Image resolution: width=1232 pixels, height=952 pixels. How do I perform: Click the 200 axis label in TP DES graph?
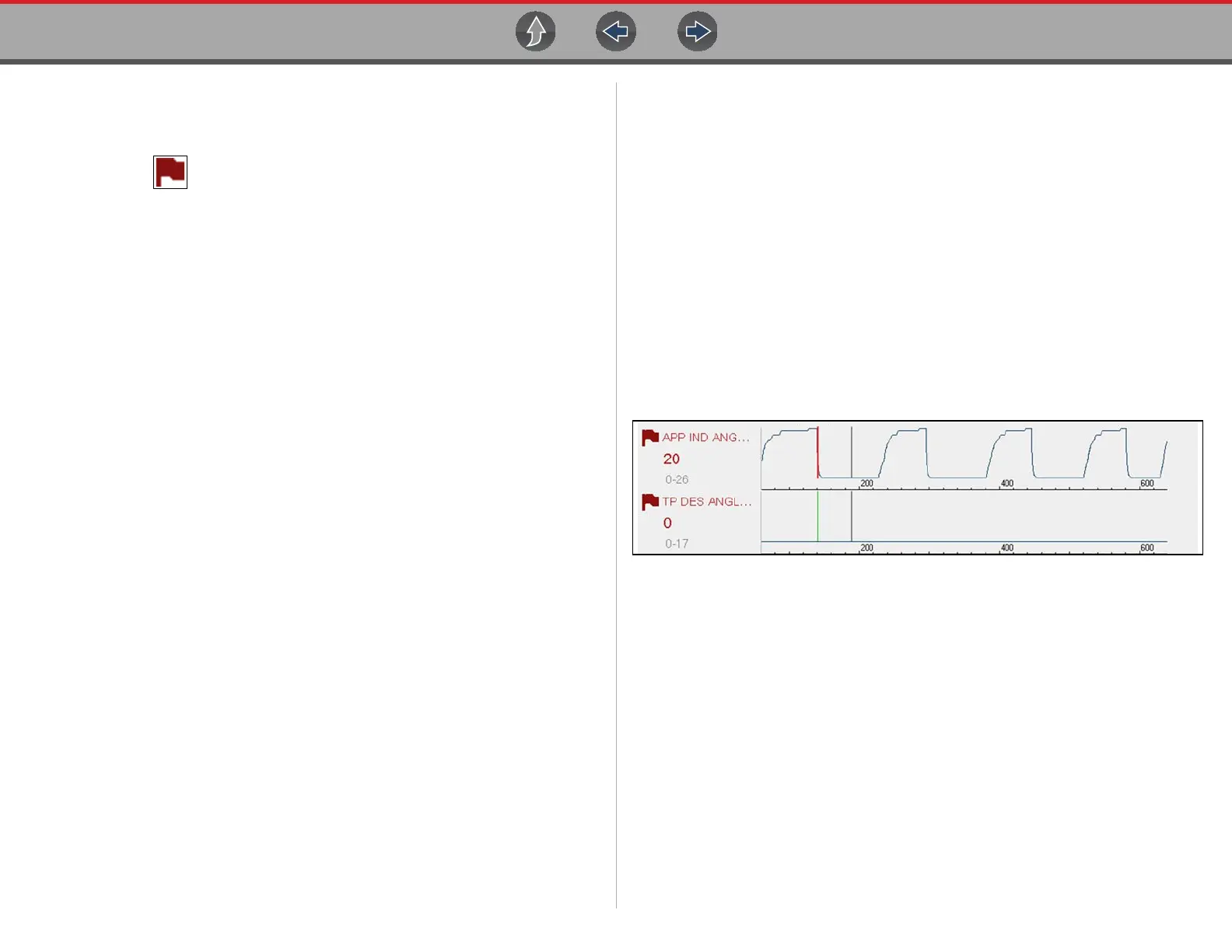pyautogui.click(x=866, y=548)
